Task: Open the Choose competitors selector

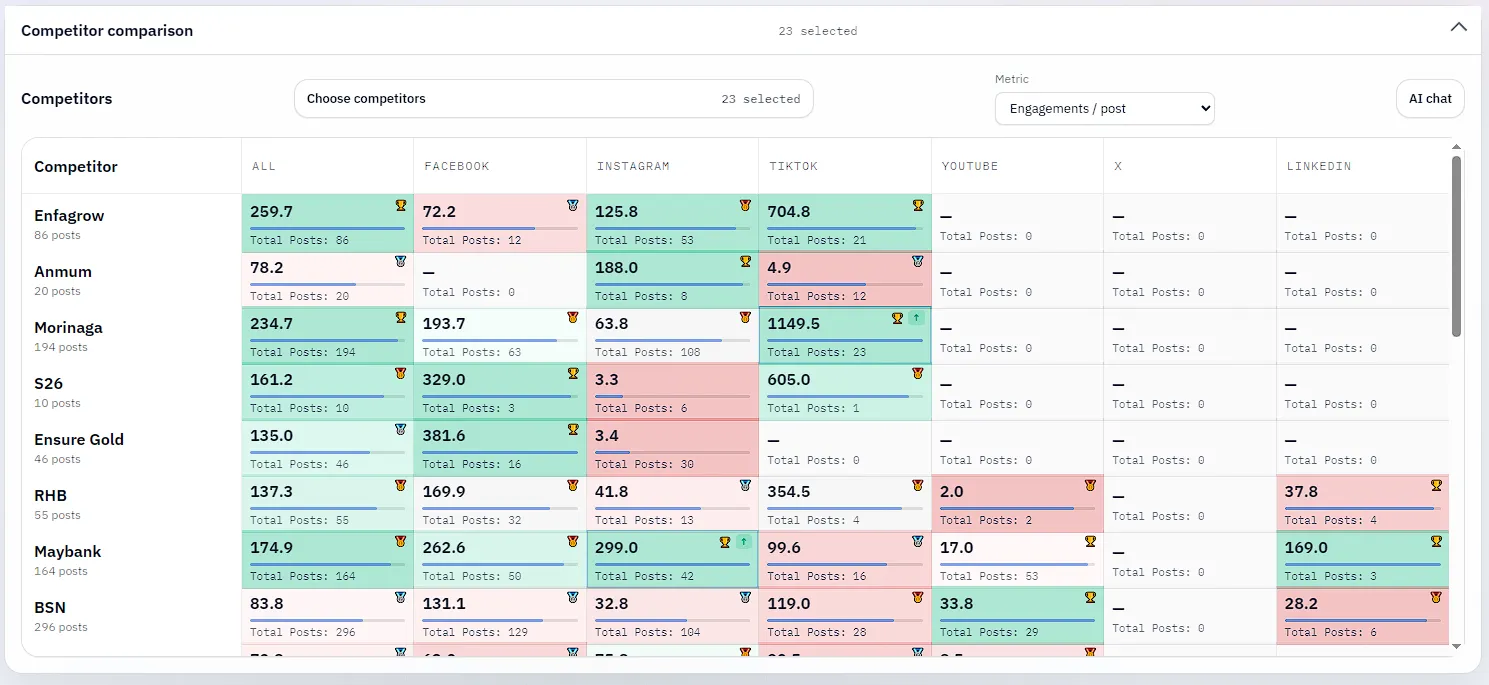Action: [x=553, y=99]
